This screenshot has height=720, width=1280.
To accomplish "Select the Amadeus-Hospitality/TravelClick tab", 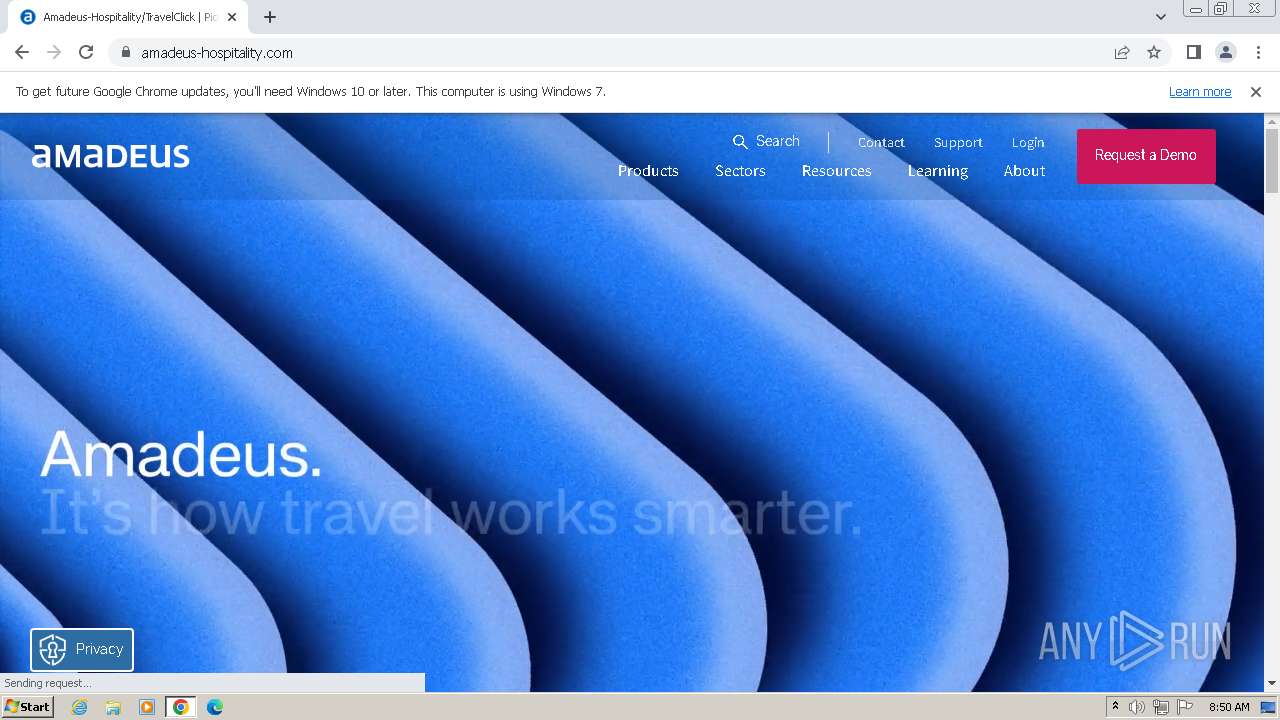I will point(128,17).
